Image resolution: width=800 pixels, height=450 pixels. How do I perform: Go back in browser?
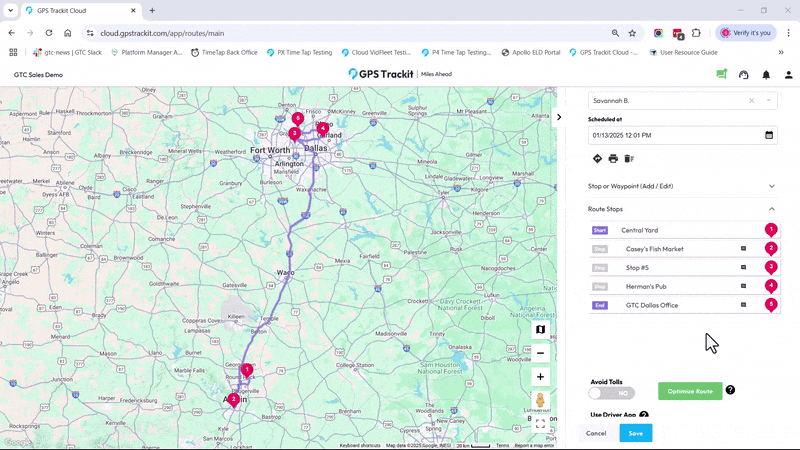pyautogui.click(x=12, y=33)
